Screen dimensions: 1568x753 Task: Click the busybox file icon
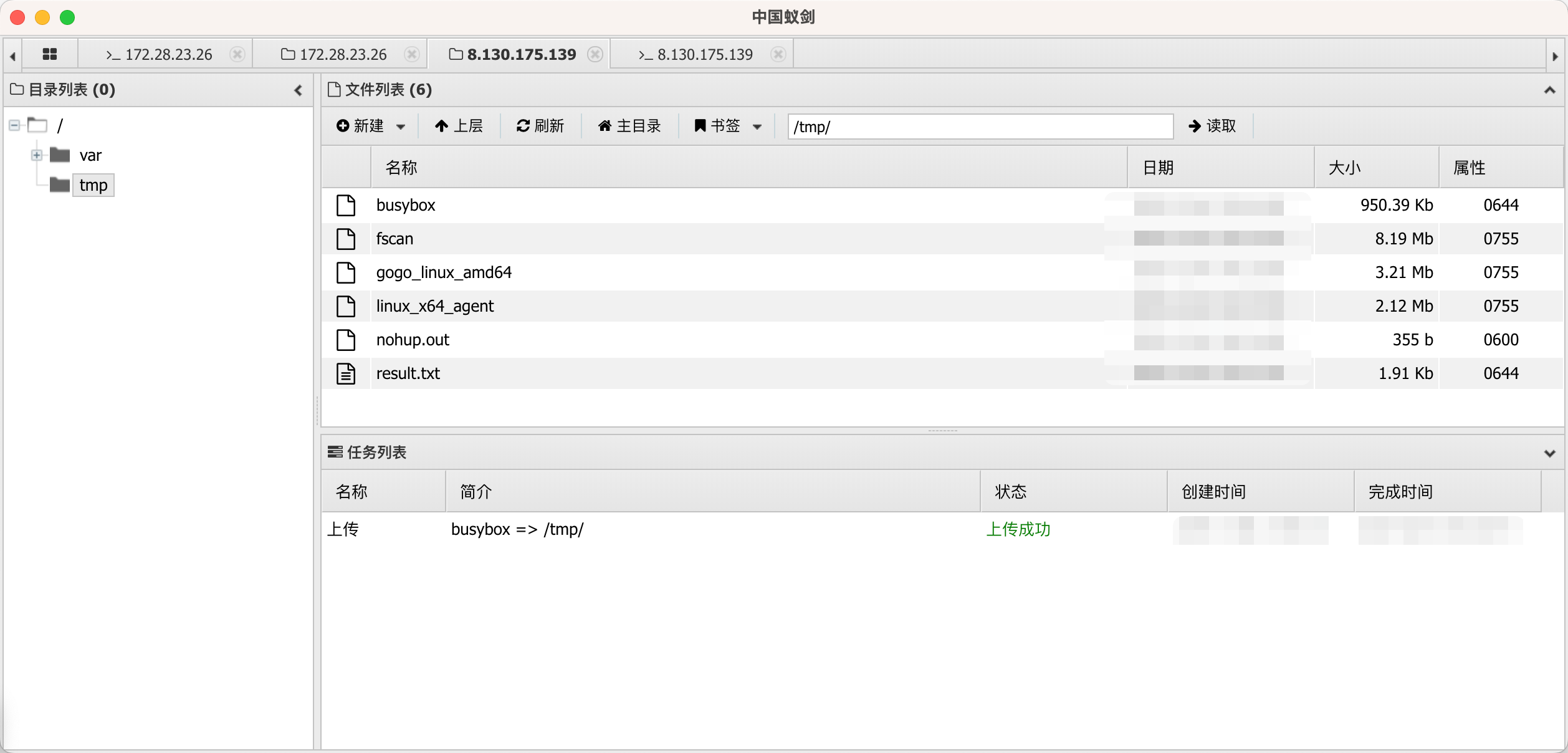(x=346, y=205)
